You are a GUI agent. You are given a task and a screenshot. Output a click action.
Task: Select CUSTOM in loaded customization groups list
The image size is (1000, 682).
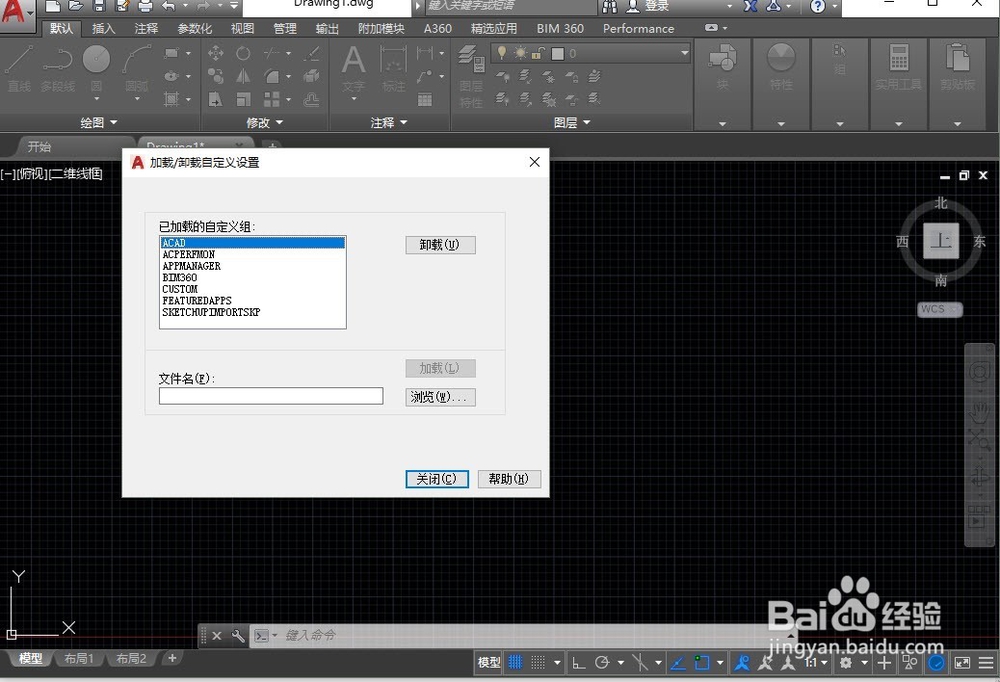click(253, 289)
